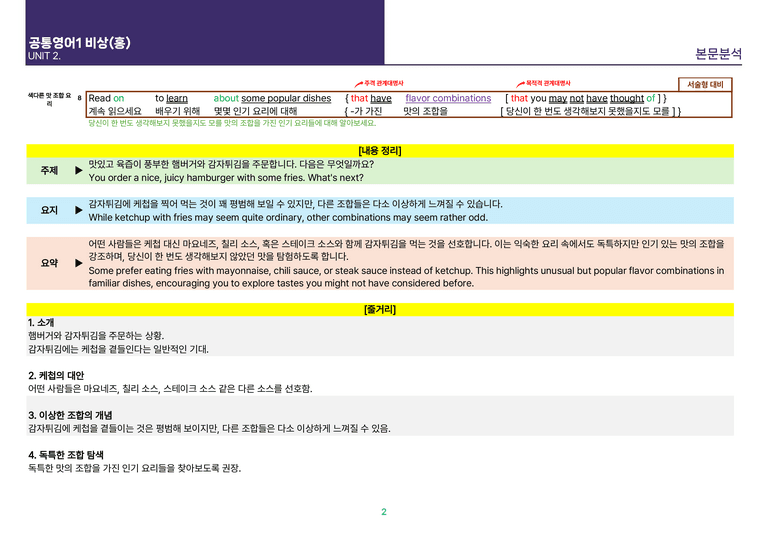This screenshot has width=768, height=543.
Task: Click 'While ketchup with fries may seem' sentence
Action: tap(288, 217)
